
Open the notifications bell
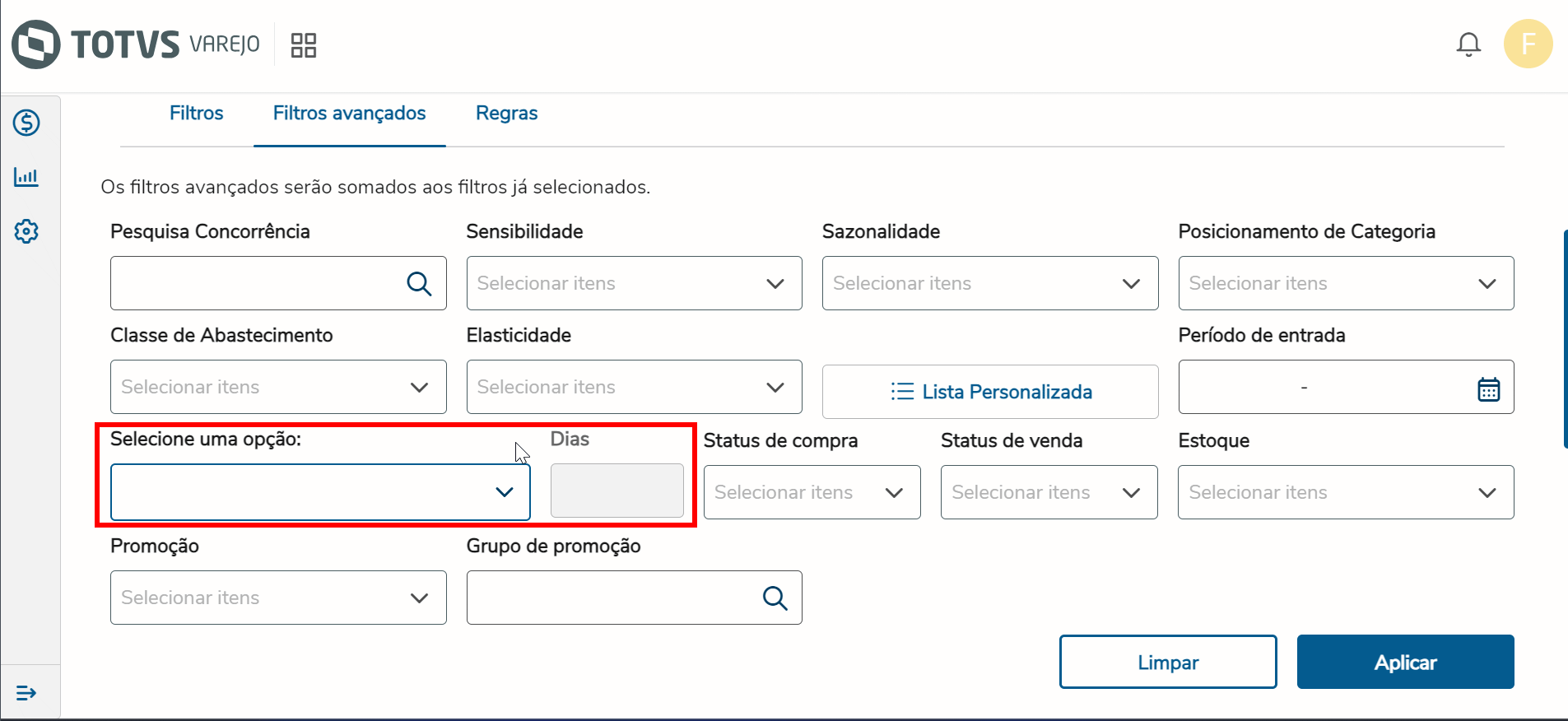tap(1468, 44)
